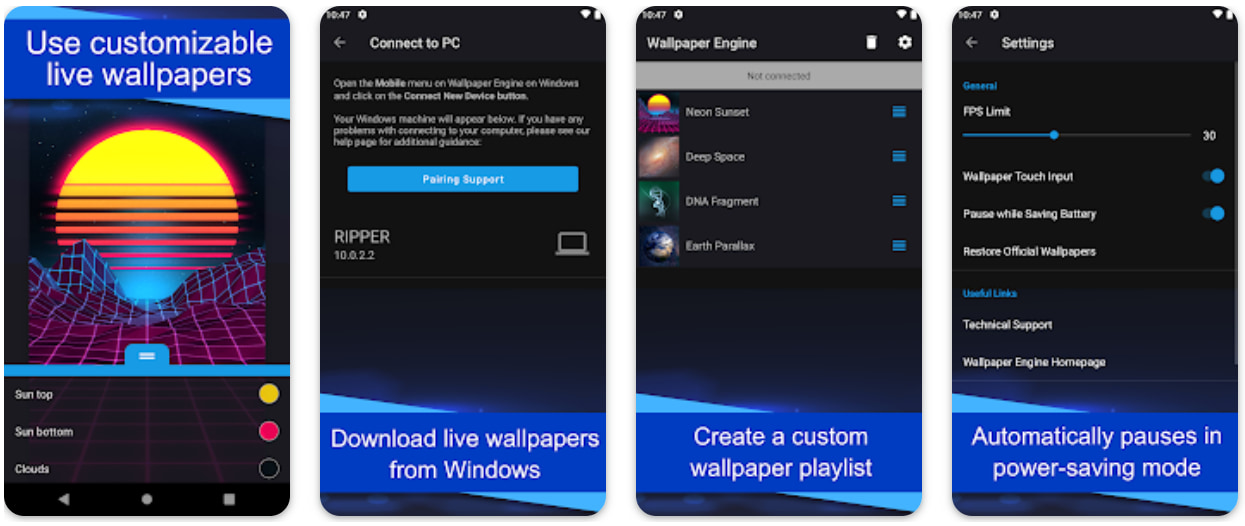Tap reorder handle for Neon Sunset

[x=899, y=112]
